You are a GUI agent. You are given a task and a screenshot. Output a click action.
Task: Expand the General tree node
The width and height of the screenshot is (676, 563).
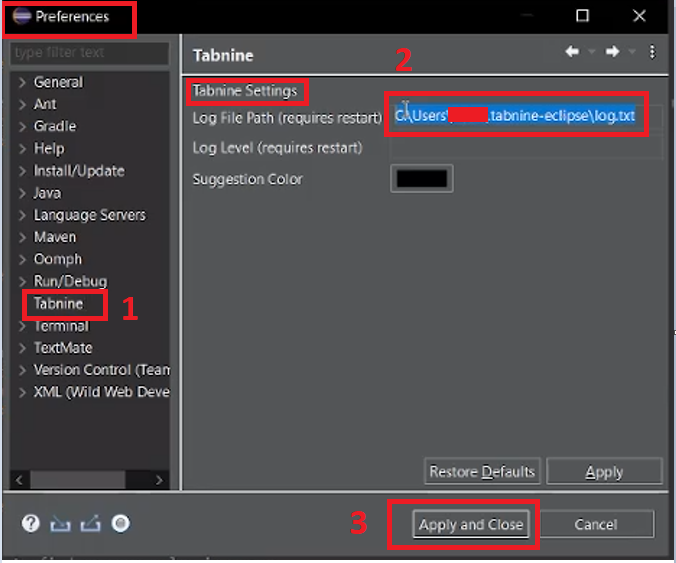click(x=22, y=82)
